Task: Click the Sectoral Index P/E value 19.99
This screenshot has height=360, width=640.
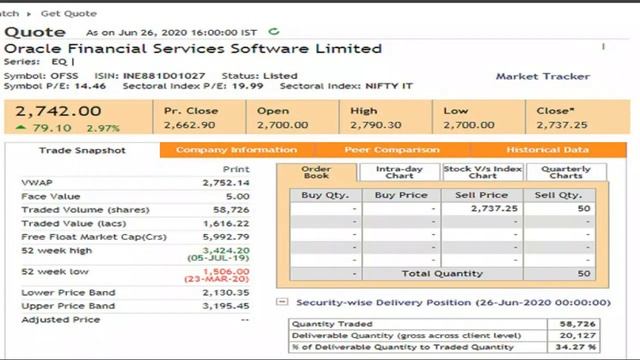Action: (248, 86)
